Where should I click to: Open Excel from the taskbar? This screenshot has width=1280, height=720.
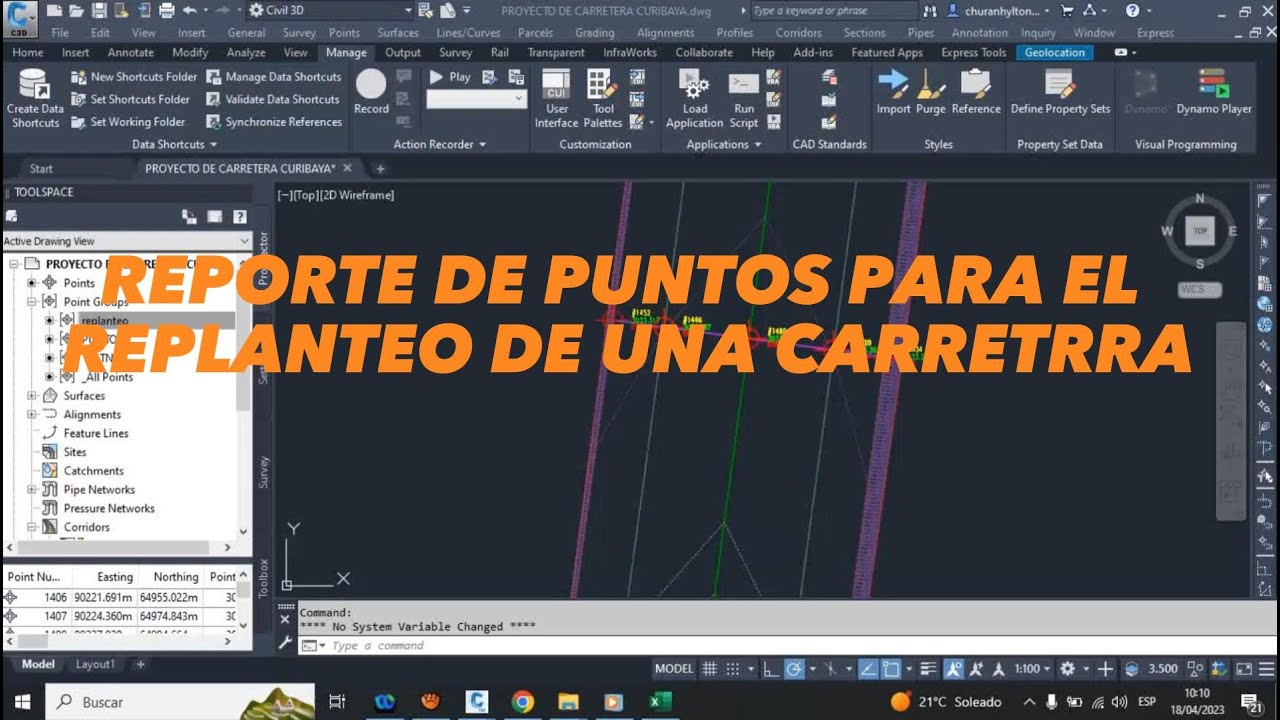point(659,702)
